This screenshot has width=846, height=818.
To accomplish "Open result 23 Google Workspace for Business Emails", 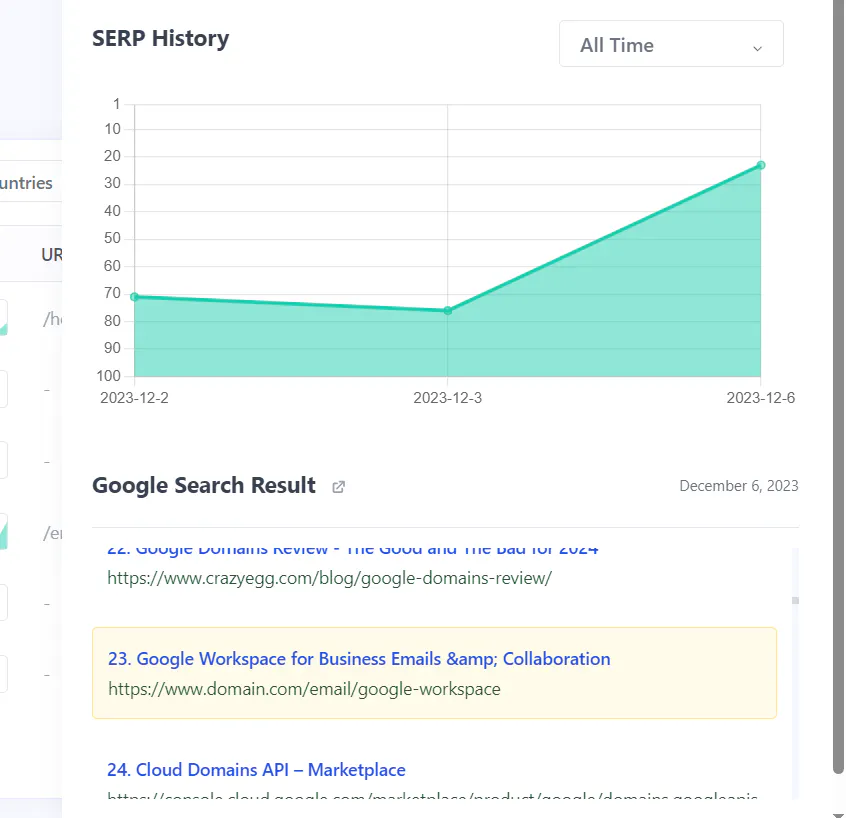I will 359,659.
